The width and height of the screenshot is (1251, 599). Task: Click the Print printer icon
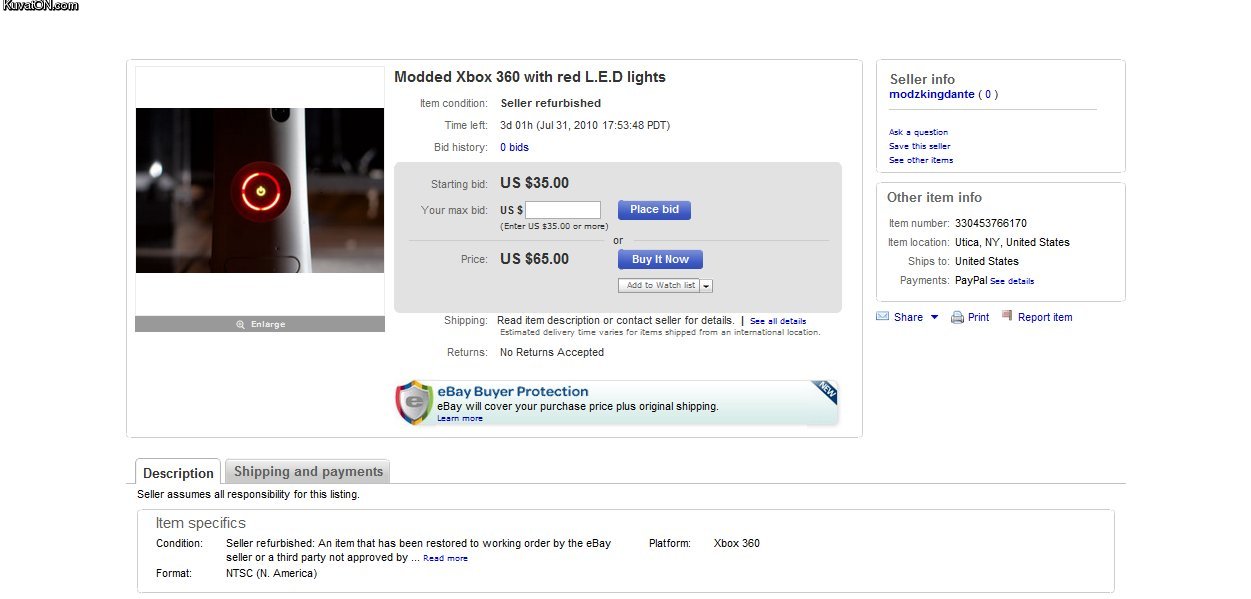click(x=957, y=317)
